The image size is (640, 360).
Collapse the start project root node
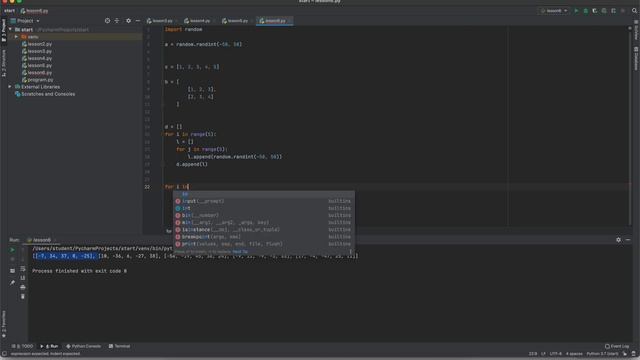[10, 30]
